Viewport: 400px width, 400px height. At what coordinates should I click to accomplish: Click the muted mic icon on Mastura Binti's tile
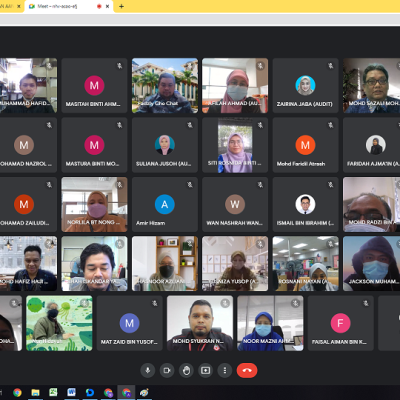(120, 125)
